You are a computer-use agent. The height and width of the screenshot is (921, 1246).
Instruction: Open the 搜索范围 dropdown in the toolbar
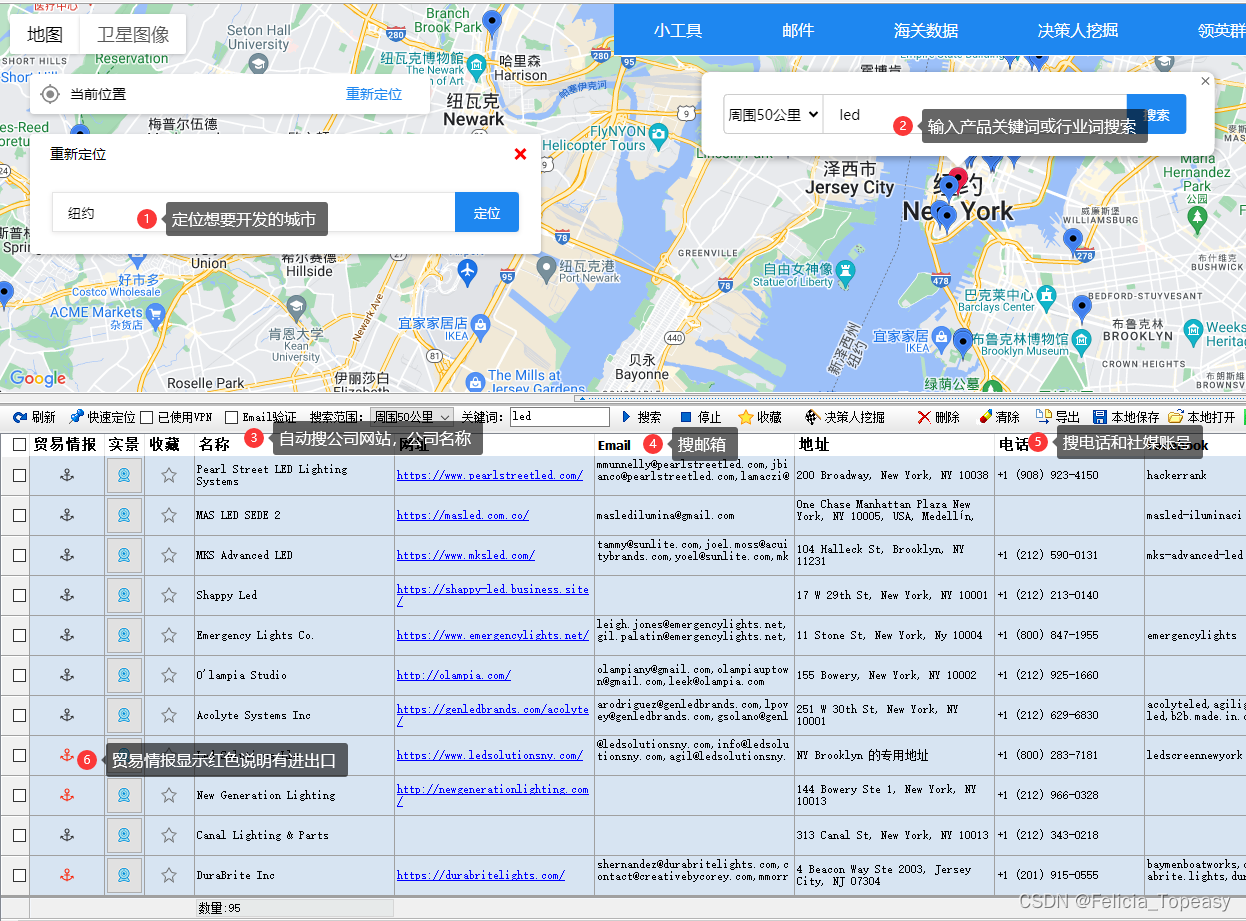pos(412,417)
